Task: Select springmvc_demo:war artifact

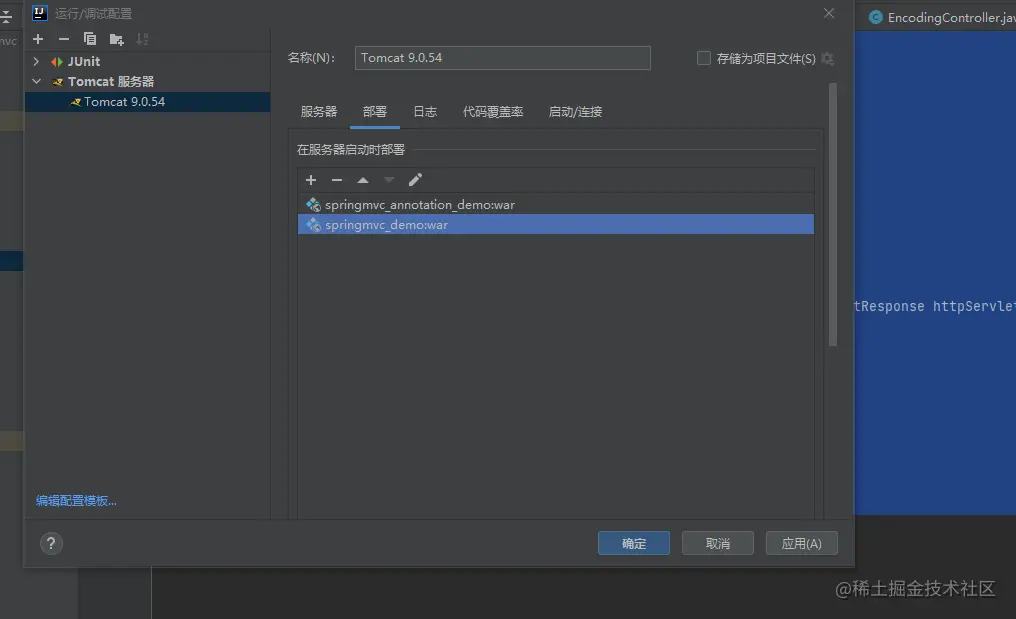Action: (555, 224)
